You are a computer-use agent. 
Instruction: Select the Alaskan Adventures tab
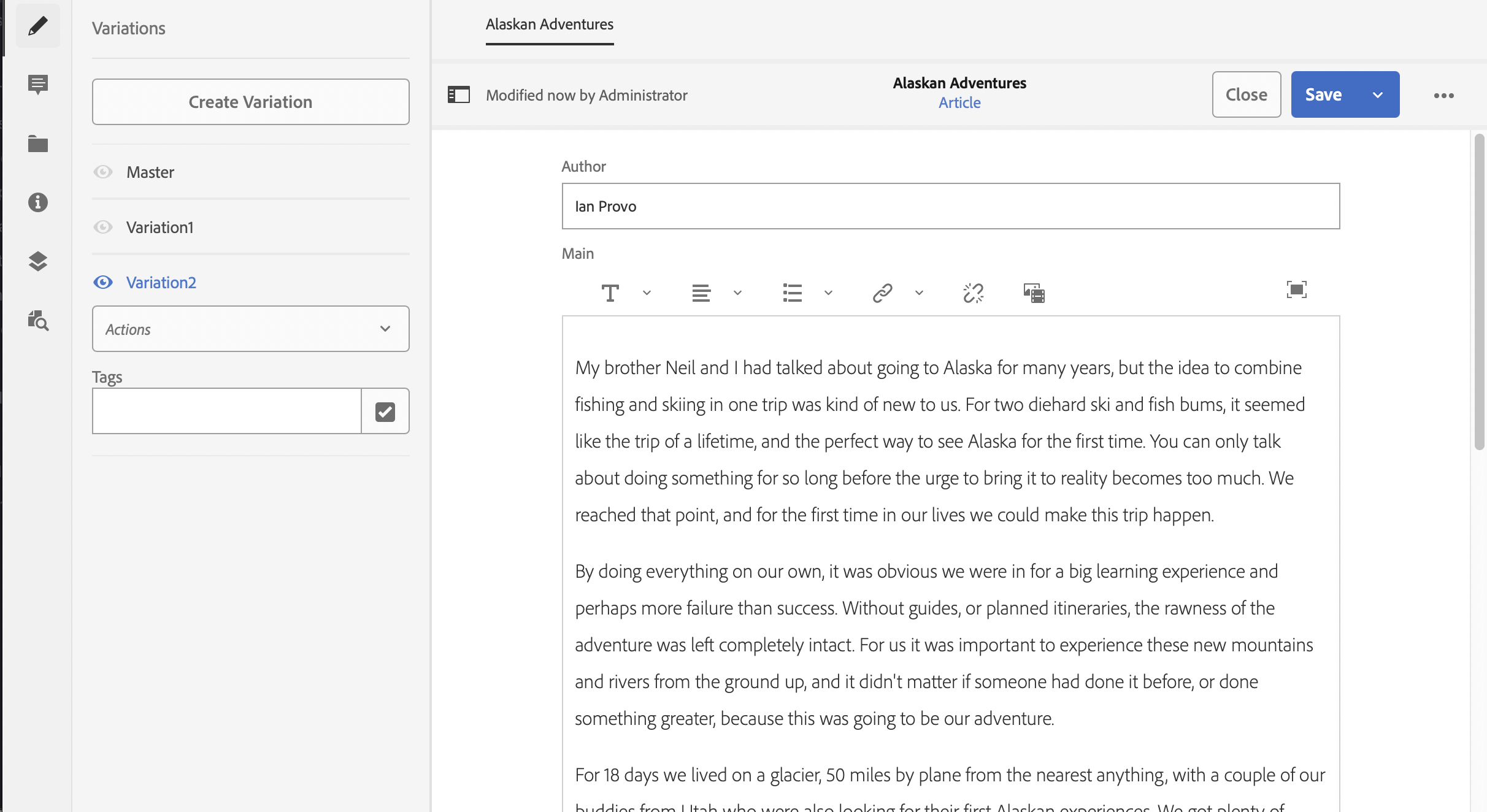point(549,25)
